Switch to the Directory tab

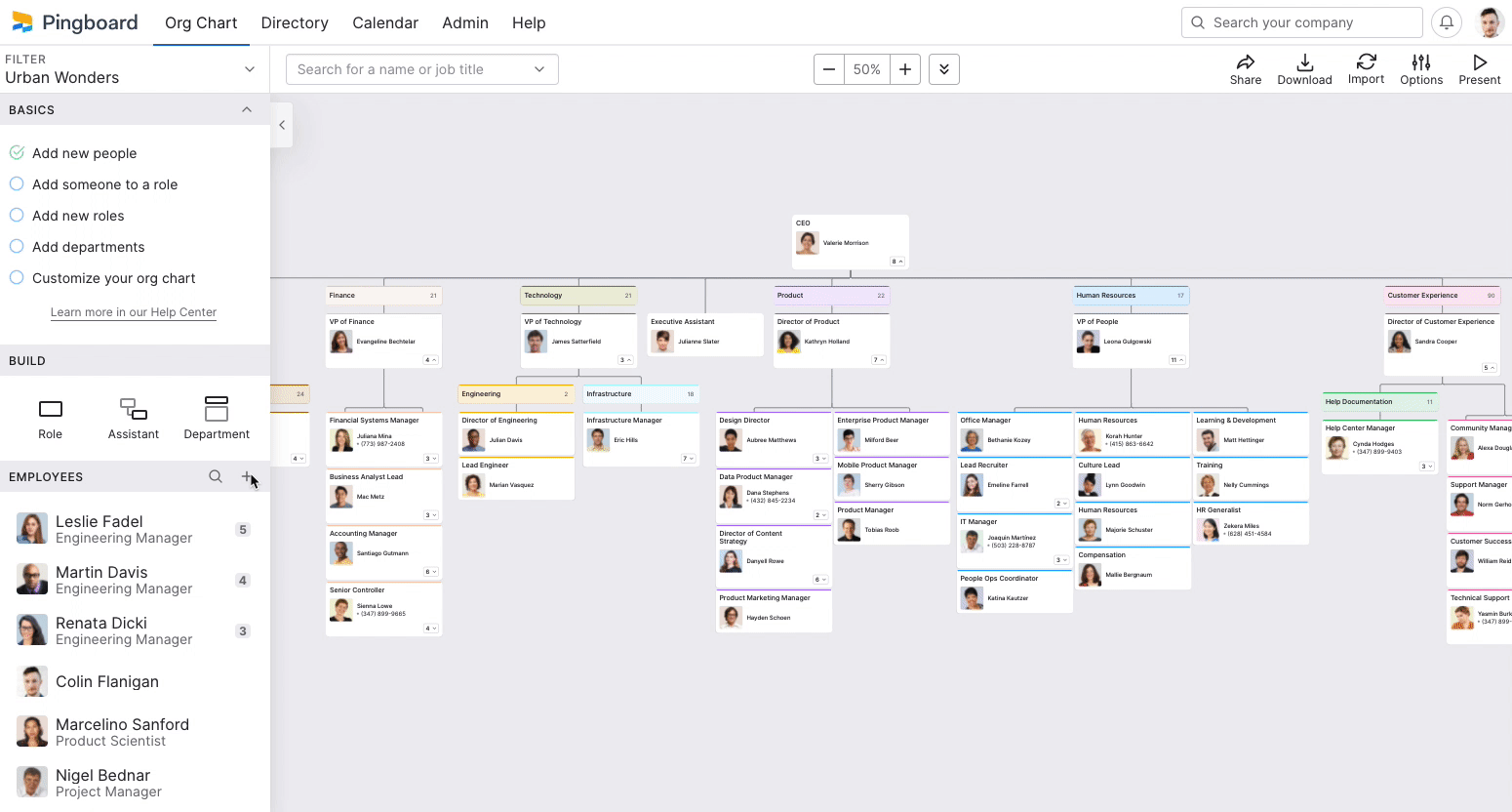295,22
